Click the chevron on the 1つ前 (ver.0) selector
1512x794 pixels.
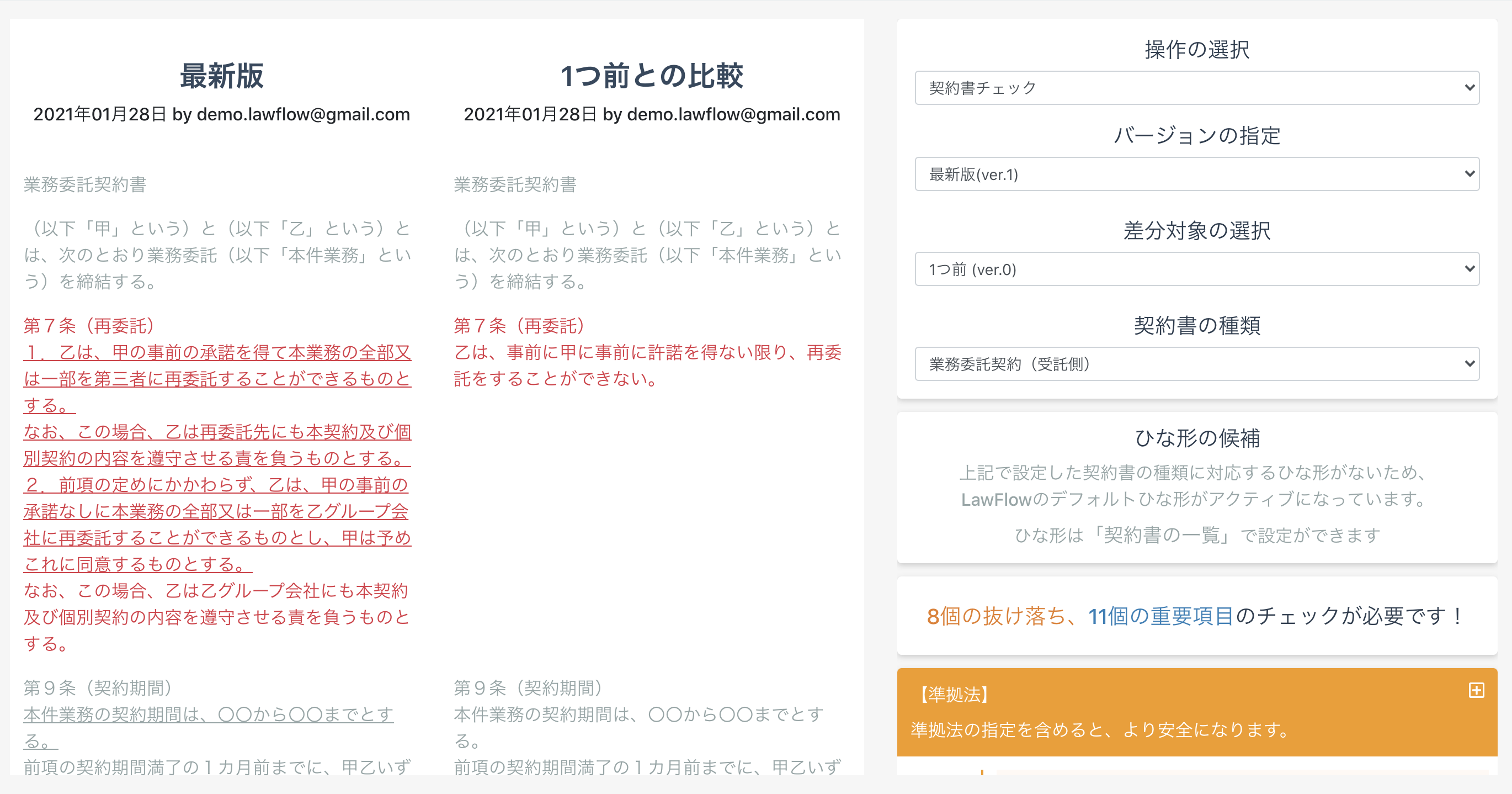pyautogui.click(x=1469, y=268)
